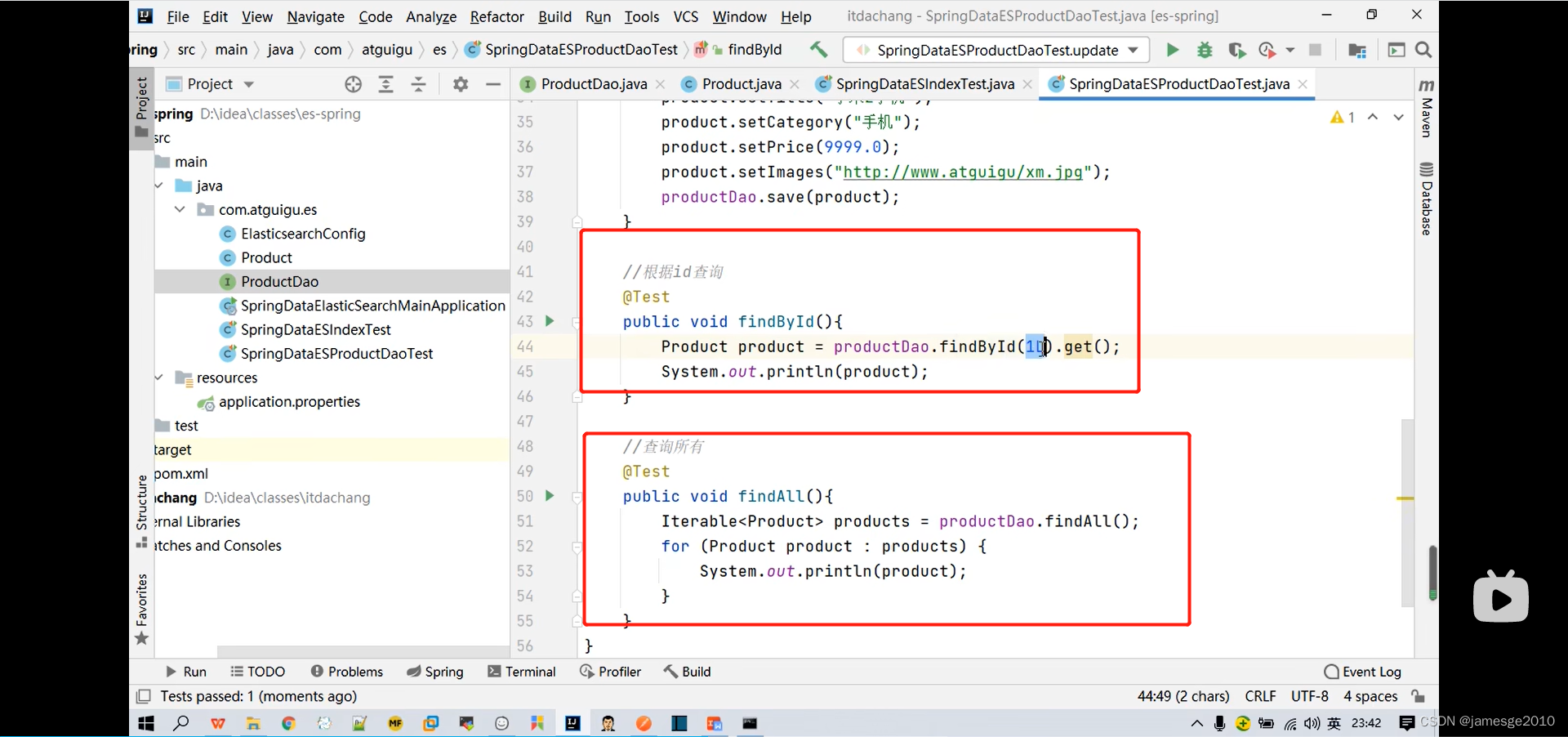Select pom.xml in project tree
Viewport: 1568px width, 737px height.
click(181, 474)
